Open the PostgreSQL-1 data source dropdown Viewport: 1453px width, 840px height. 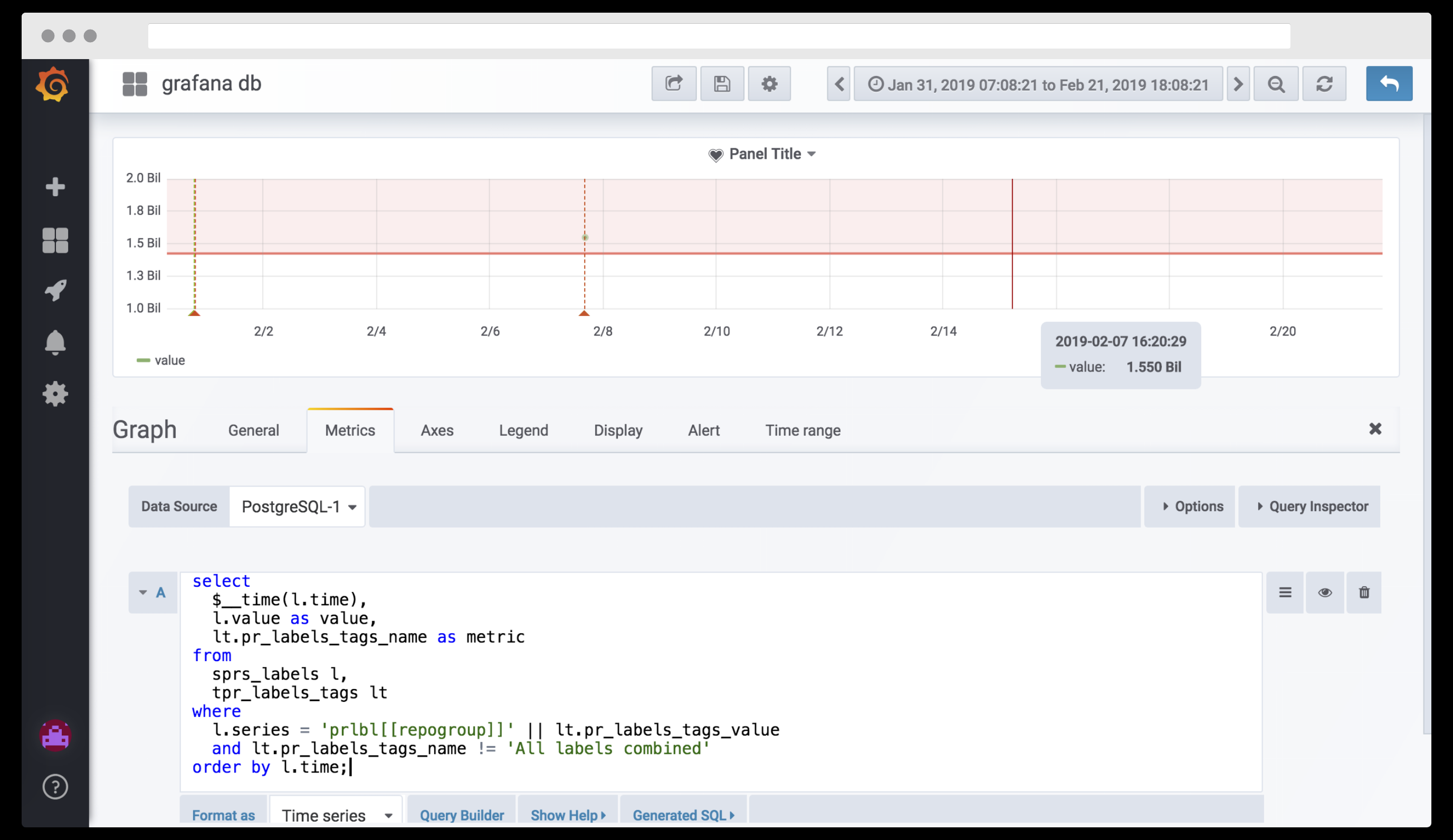pos(298,506)
